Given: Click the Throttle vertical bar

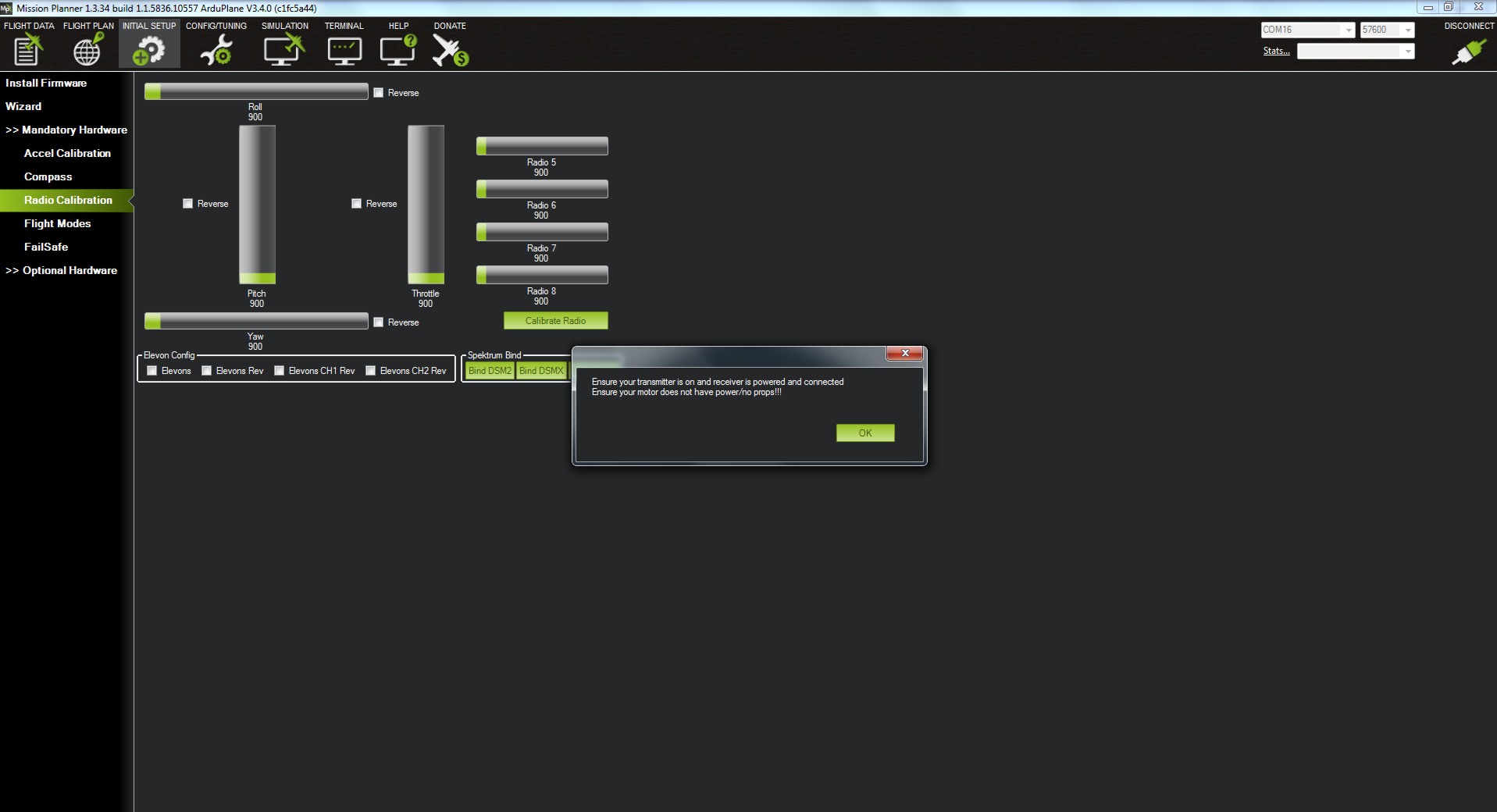Looking at the screenshot, I should pos(426,205).
